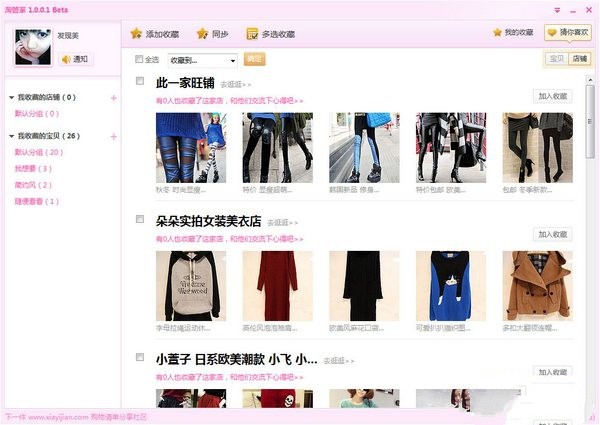Click 去逛逛>> next to 朵朵实拍女装美衣店

282,223
